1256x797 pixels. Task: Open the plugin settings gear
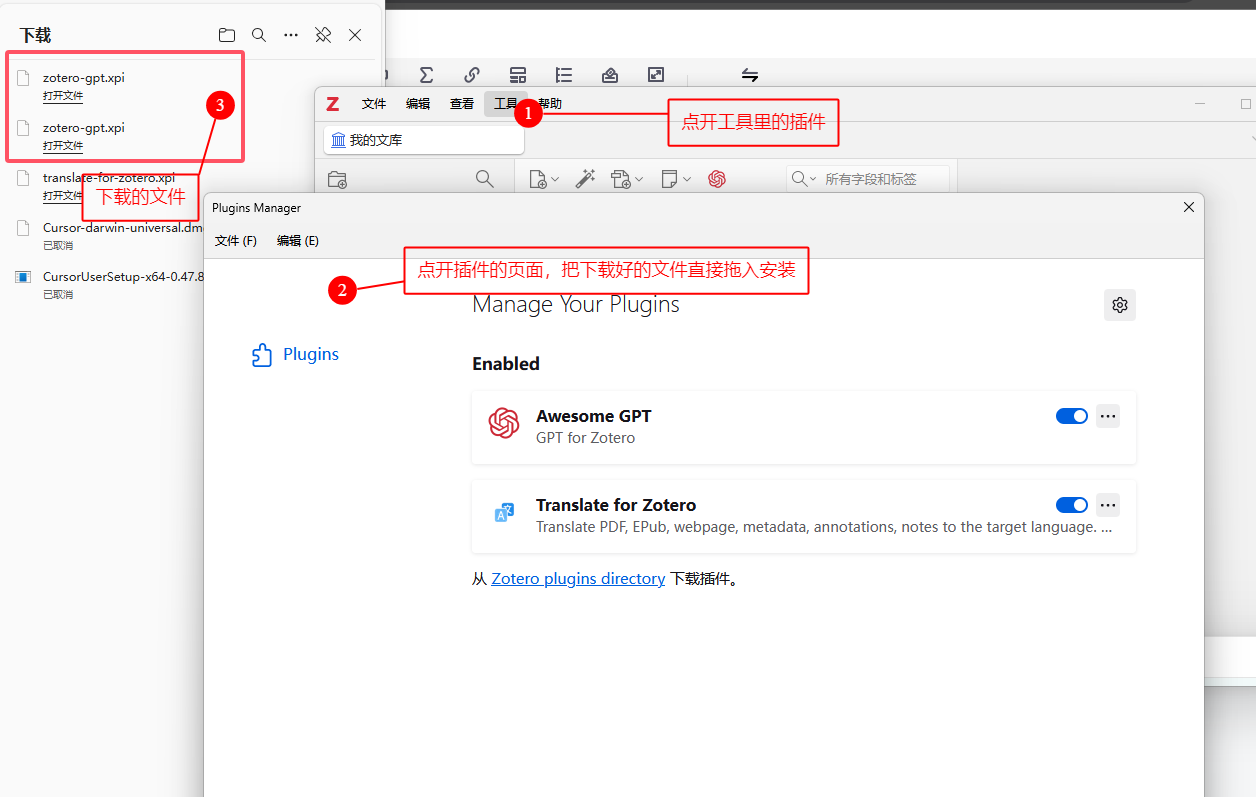tap(1119, 305)
